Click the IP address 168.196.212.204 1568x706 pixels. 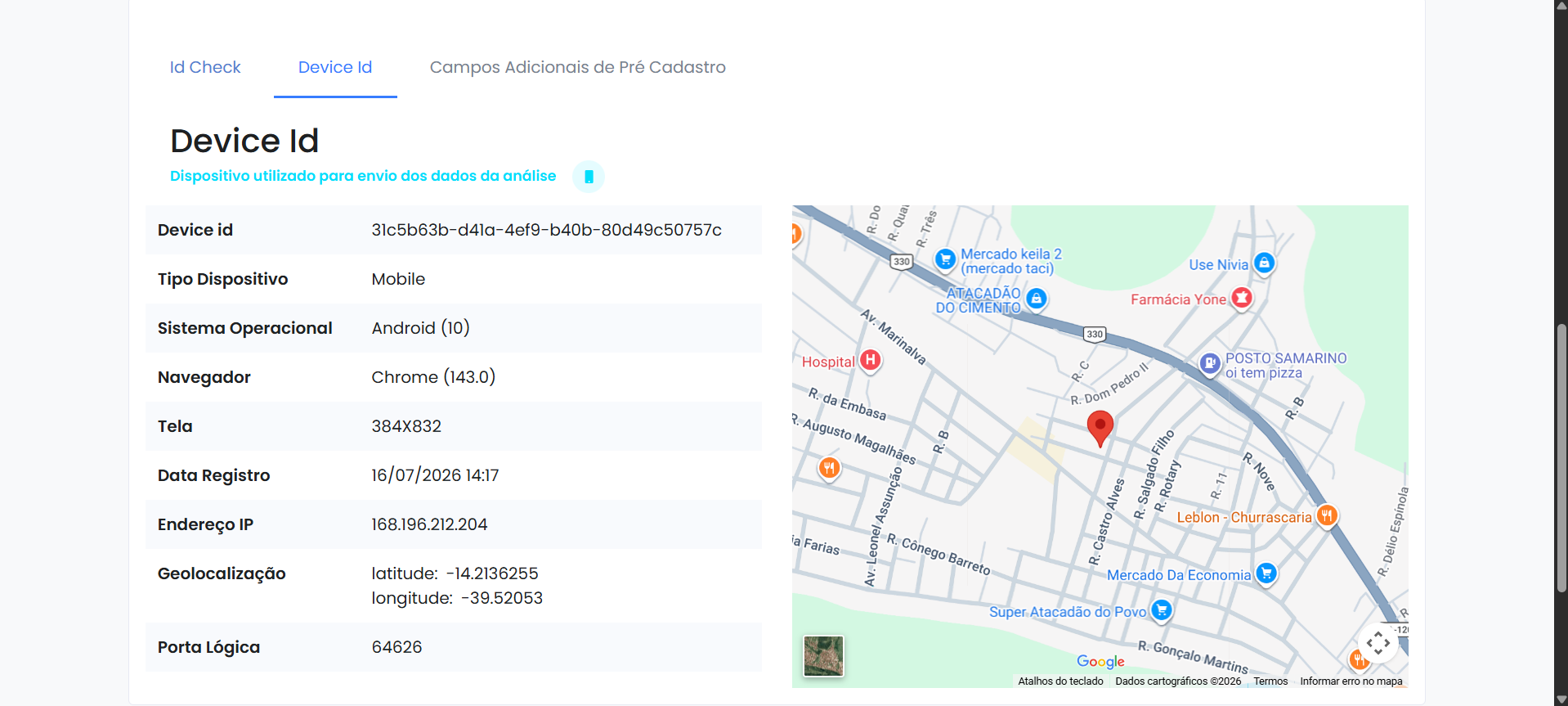429,524
